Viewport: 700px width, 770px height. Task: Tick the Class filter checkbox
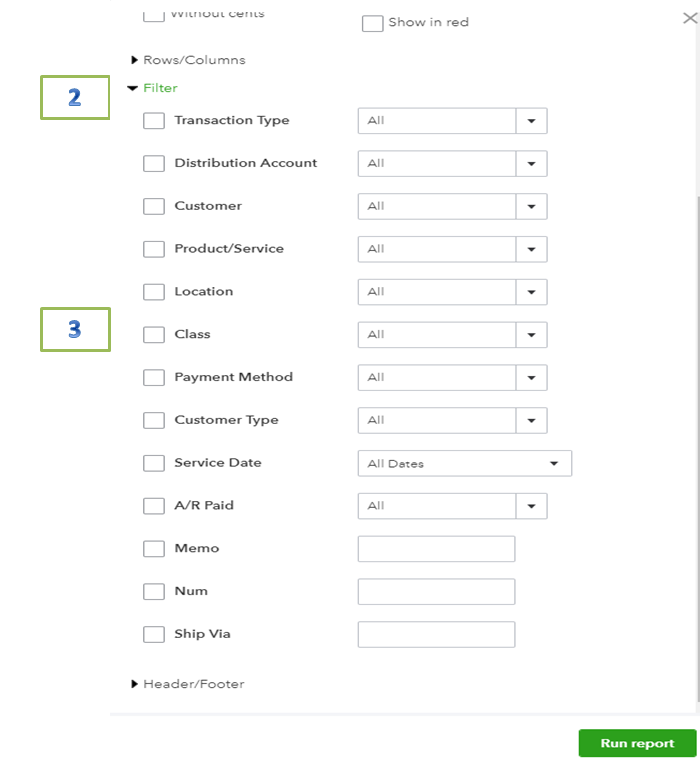[154, 335]
